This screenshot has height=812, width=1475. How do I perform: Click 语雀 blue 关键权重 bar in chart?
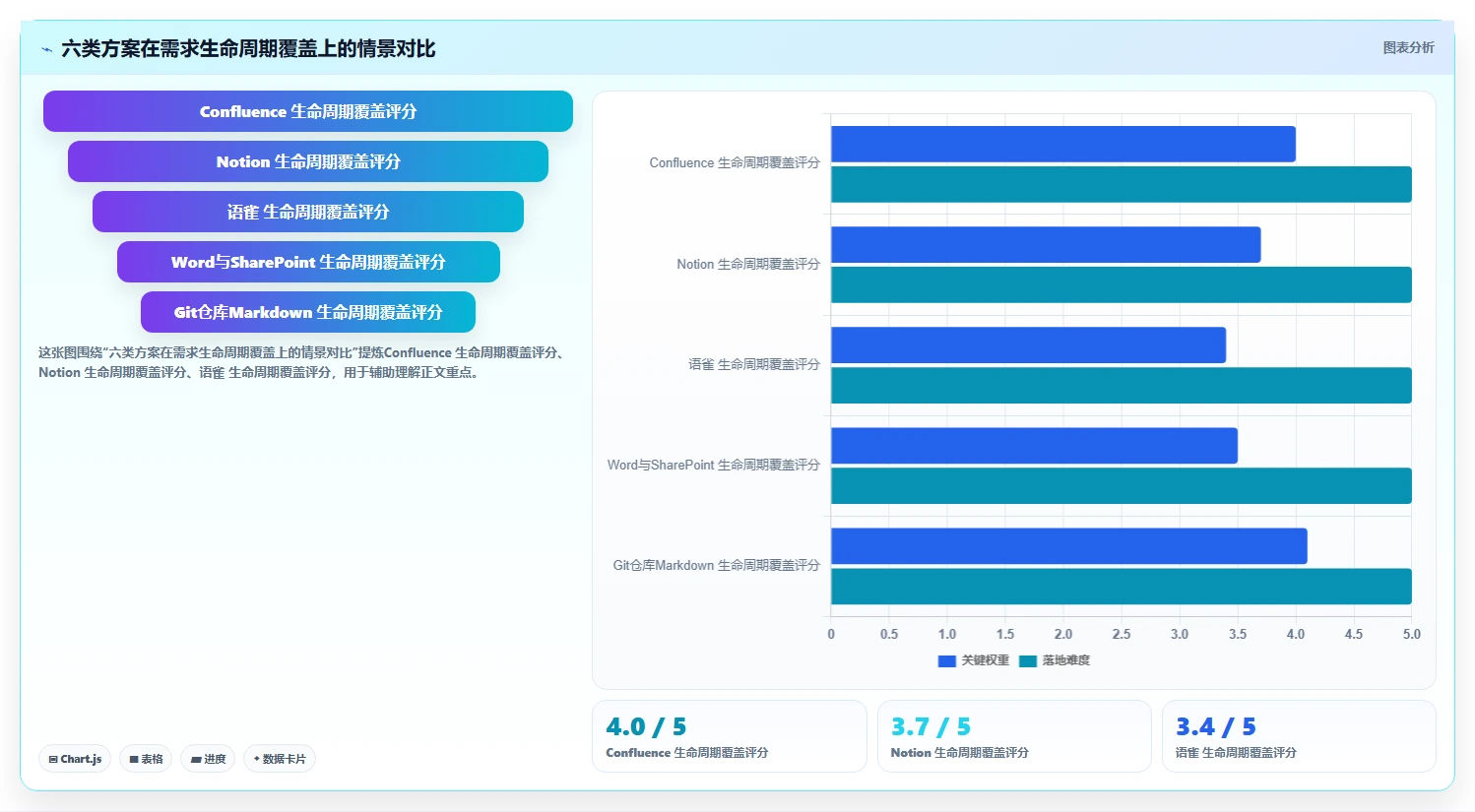coord(1028,345)
